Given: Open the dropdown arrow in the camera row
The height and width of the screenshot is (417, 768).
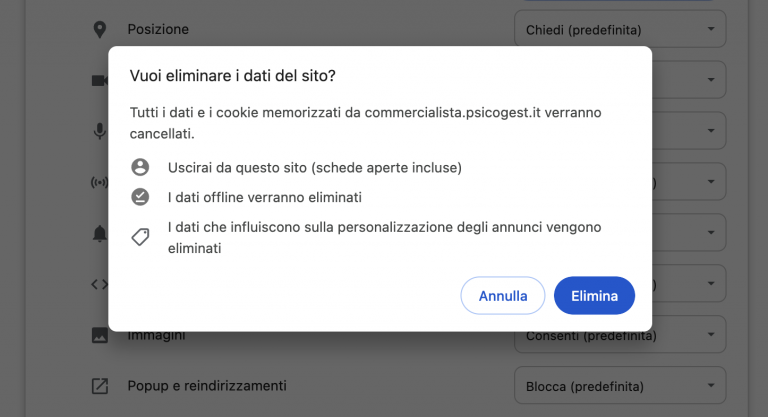Looking at the screenshot, I should coord(711,80).
